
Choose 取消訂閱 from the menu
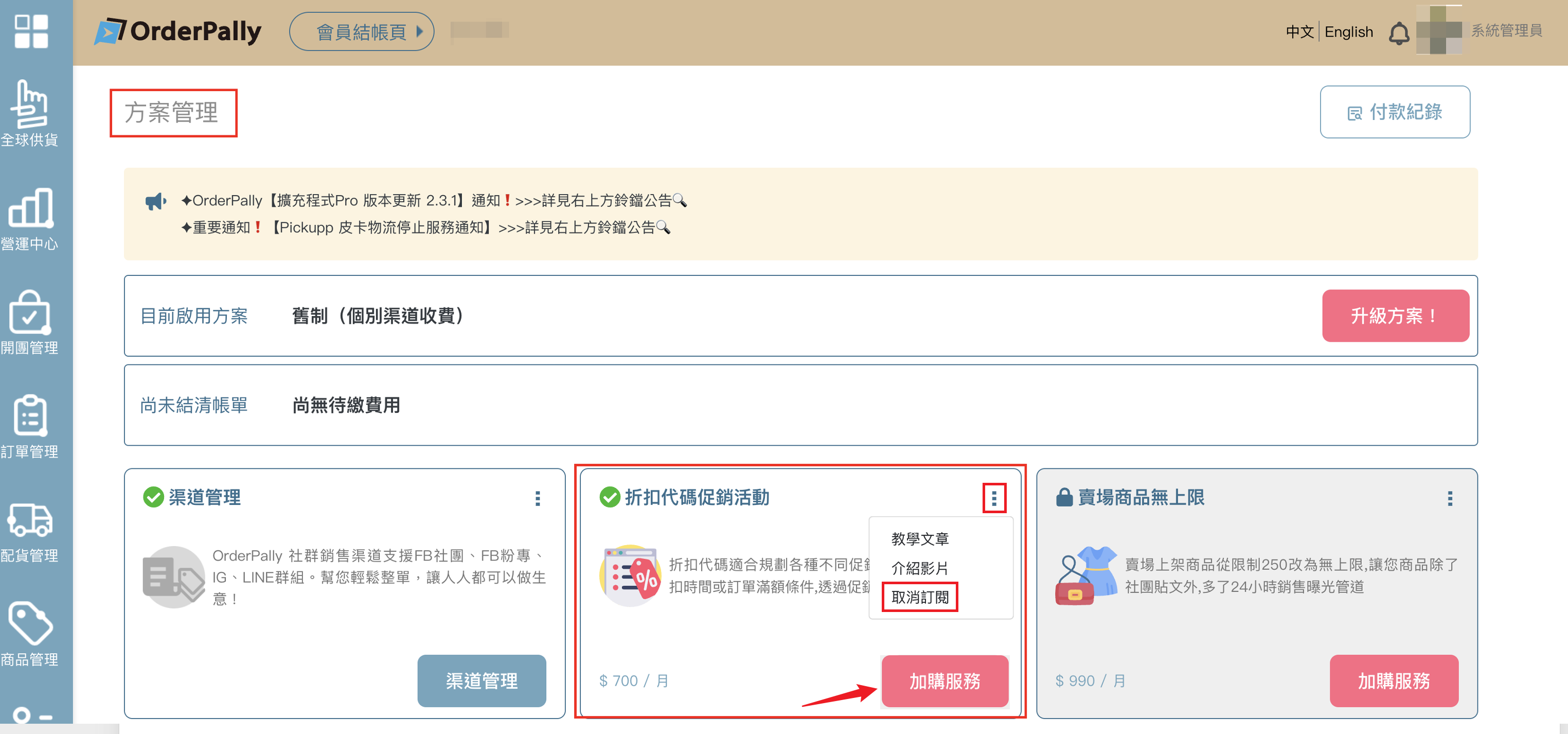pos(920,597)
